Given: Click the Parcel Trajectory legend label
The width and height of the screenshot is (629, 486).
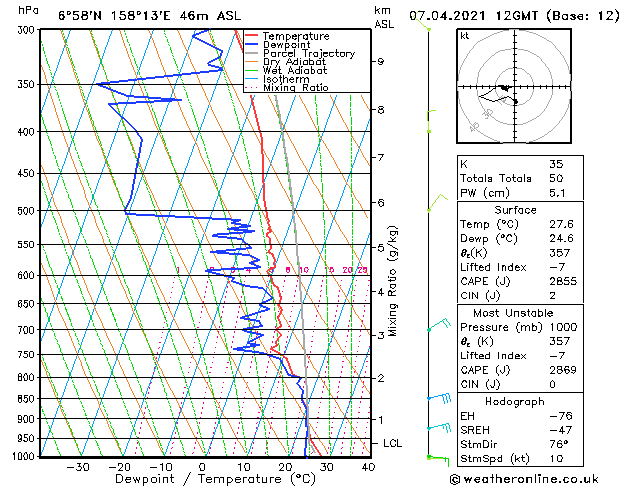Looking at the screenshot, I should pyautogui.click(x=309, y=53).
